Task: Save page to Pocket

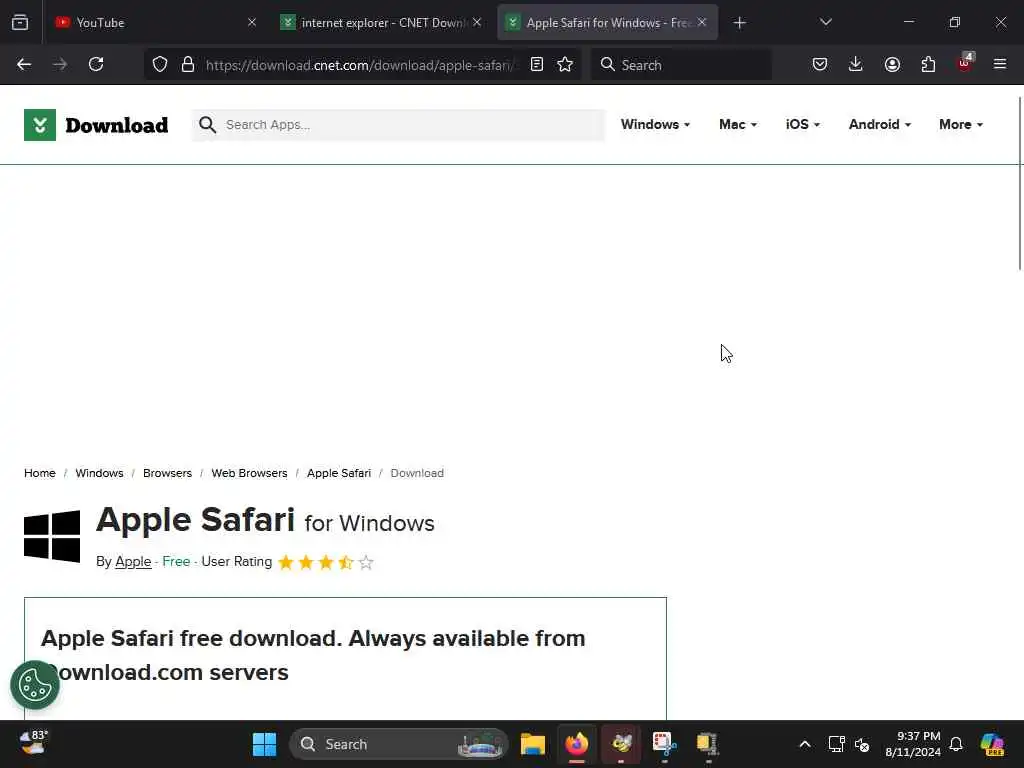Action: pos(820,65)
